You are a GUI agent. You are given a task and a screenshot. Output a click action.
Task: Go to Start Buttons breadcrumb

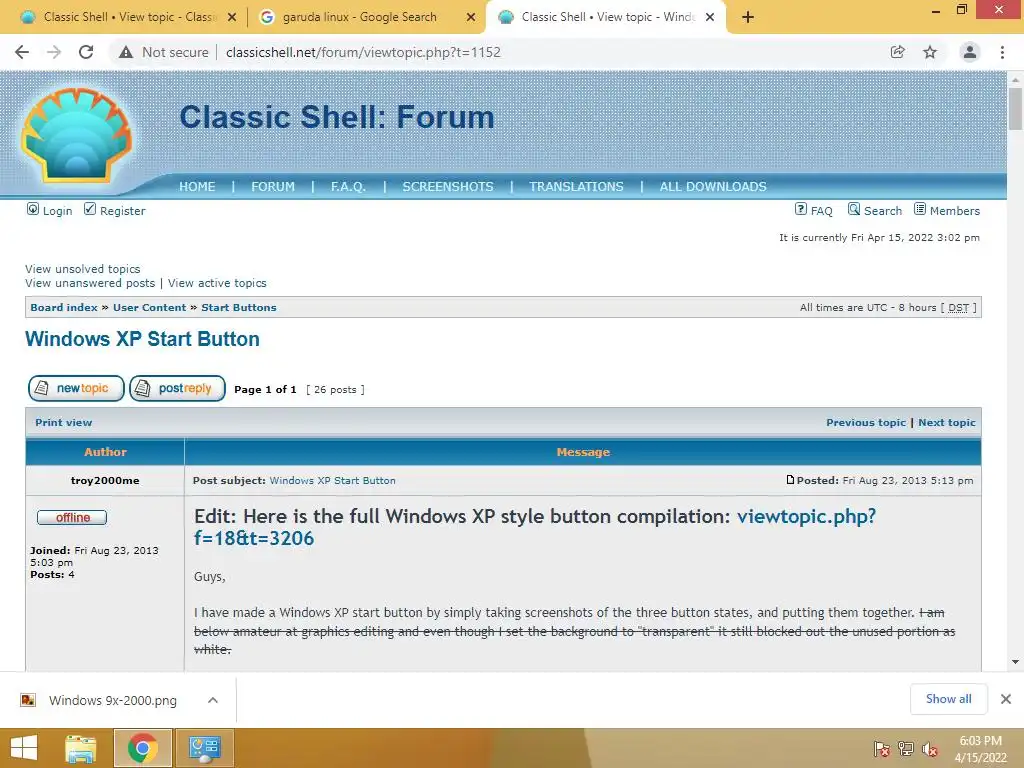click(238, 308)
